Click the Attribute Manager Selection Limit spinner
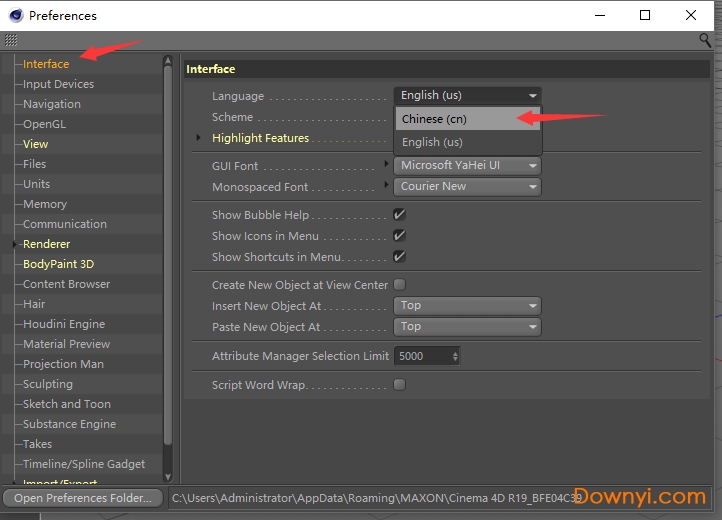722x520 pixels. (456, 356)
